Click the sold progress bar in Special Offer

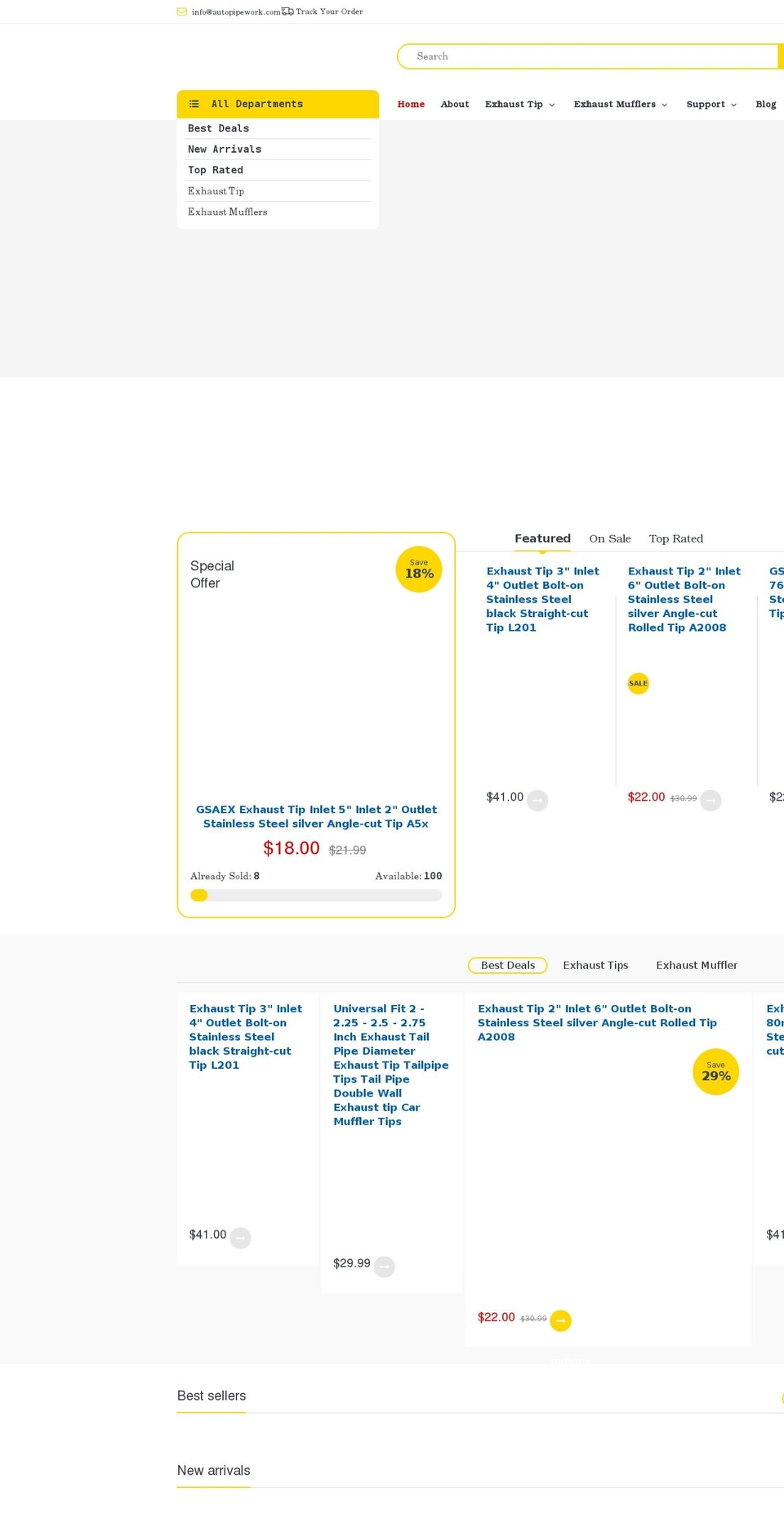pyautogui.click(x=316, y=895)
